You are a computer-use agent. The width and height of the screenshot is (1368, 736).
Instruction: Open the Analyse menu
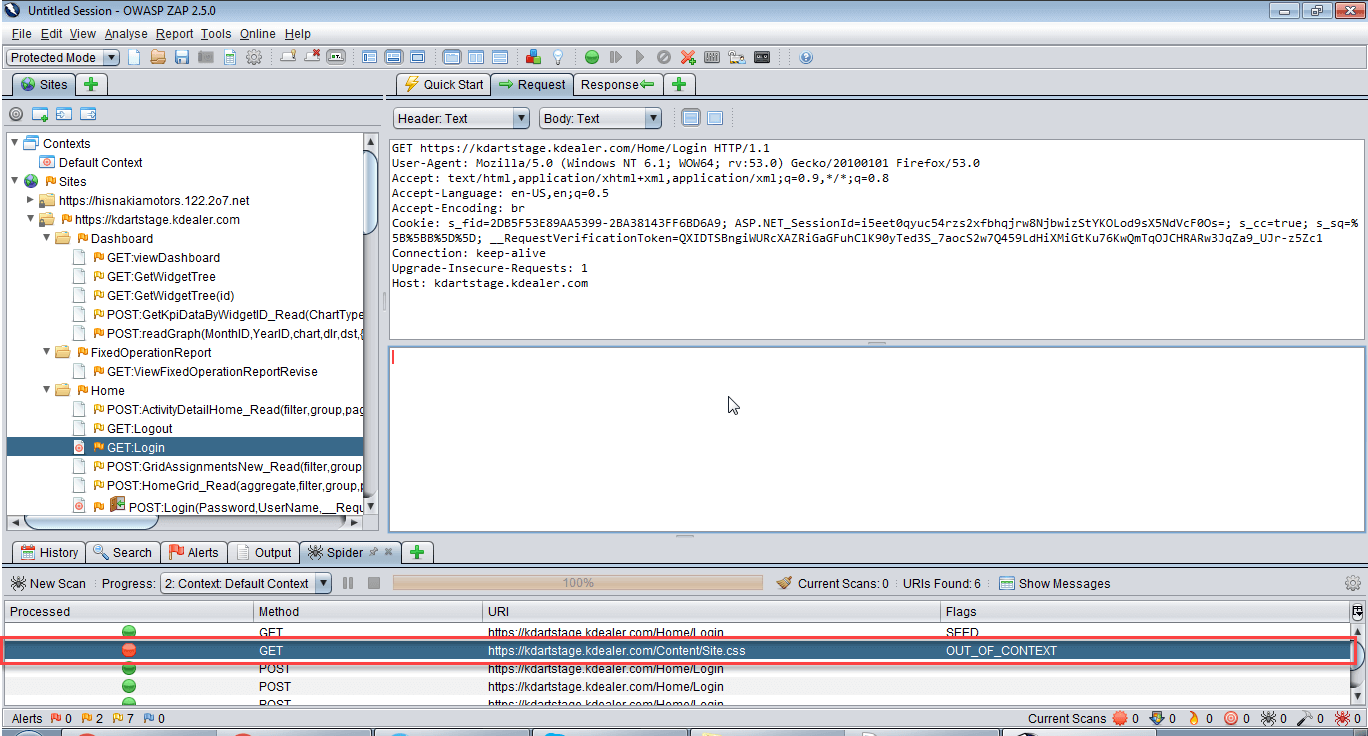click(x=126, y=33)
